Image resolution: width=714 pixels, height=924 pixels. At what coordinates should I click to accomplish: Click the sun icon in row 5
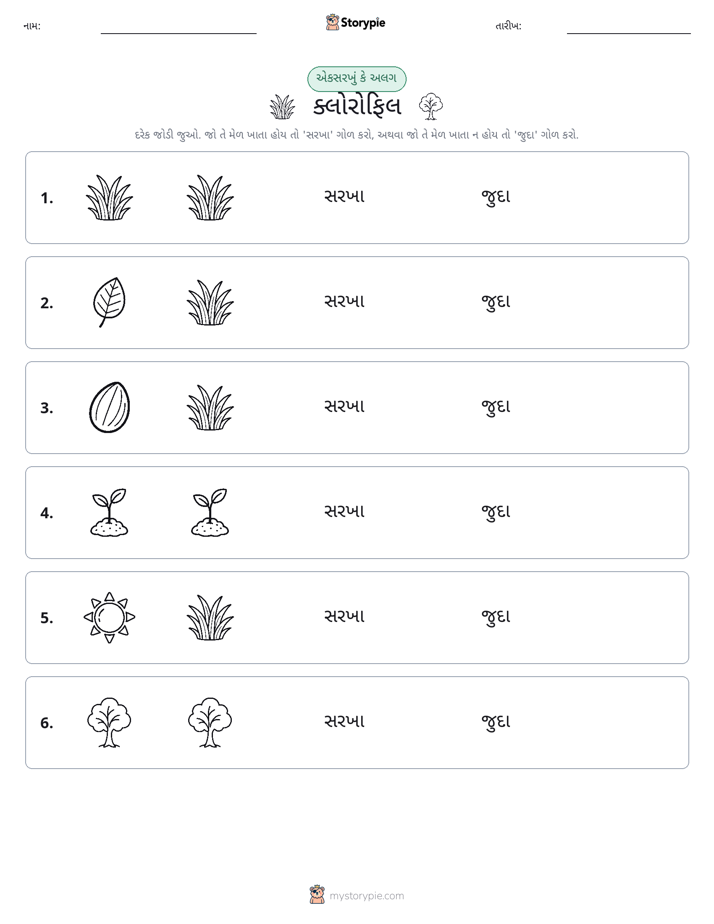110,617
